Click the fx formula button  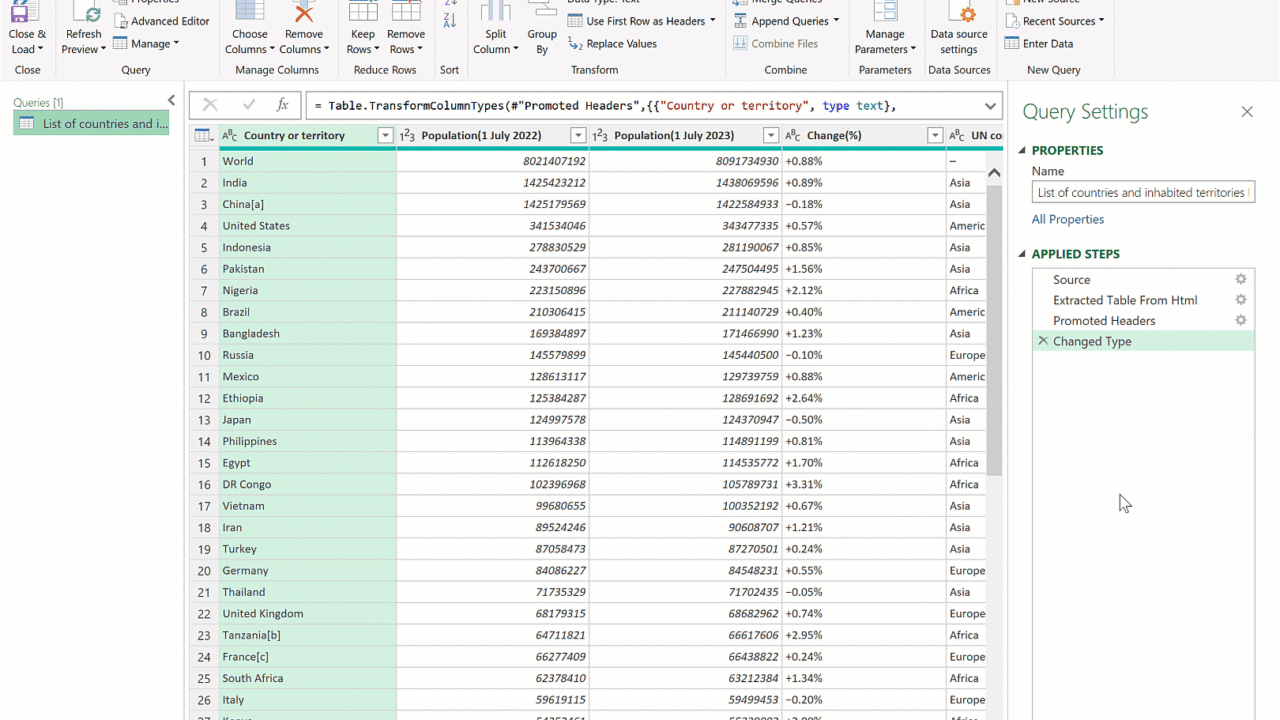click(x=283, y=105)
